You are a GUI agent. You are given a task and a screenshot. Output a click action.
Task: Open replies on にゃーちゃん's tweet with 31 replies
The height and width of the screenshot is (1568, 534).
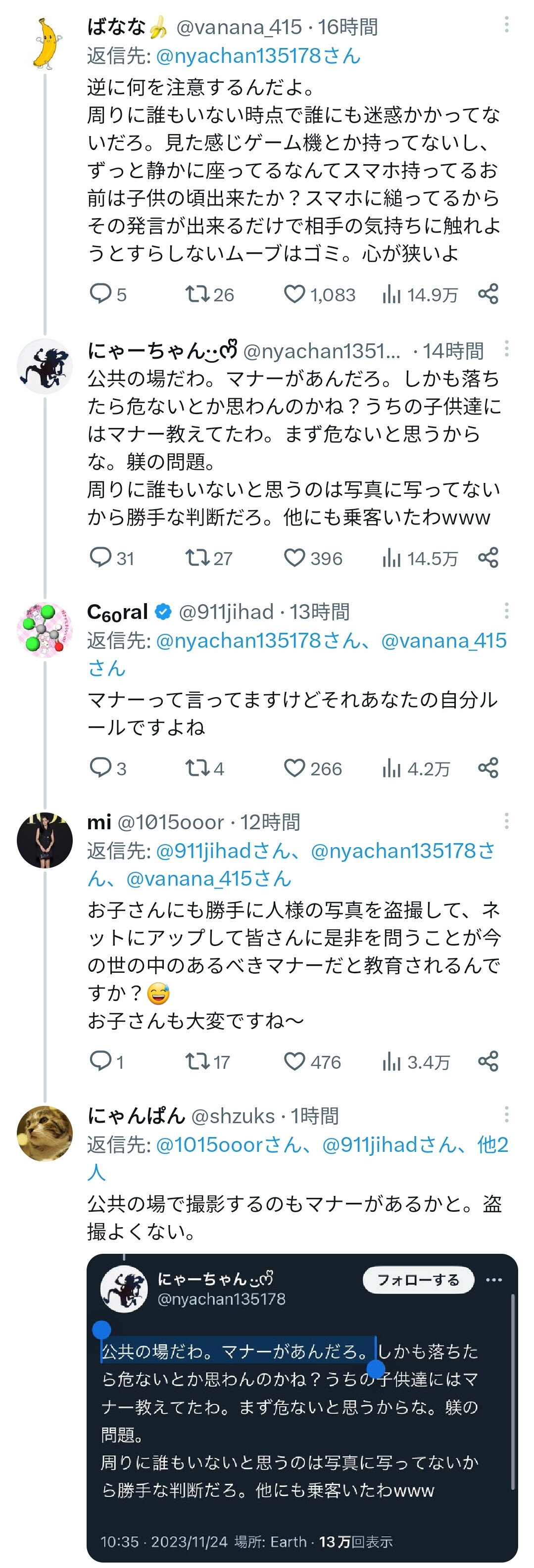[100, 558]
